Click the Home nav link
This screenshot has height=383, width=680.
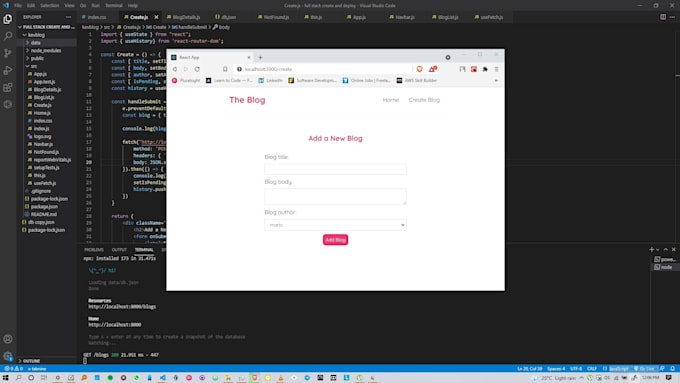pos(390,100)
